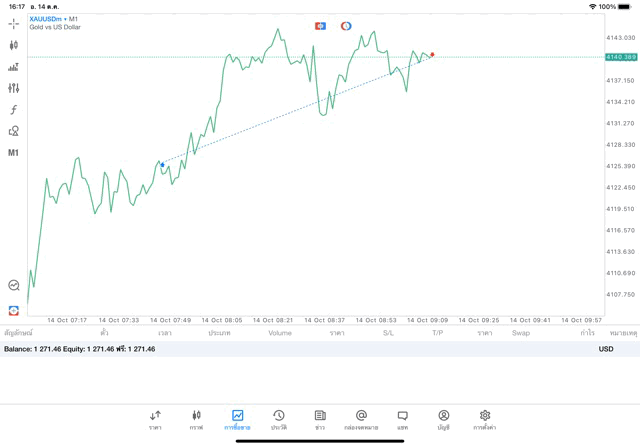
Task: Open the บัญชี account tab
Action: [x=443, y=419]
